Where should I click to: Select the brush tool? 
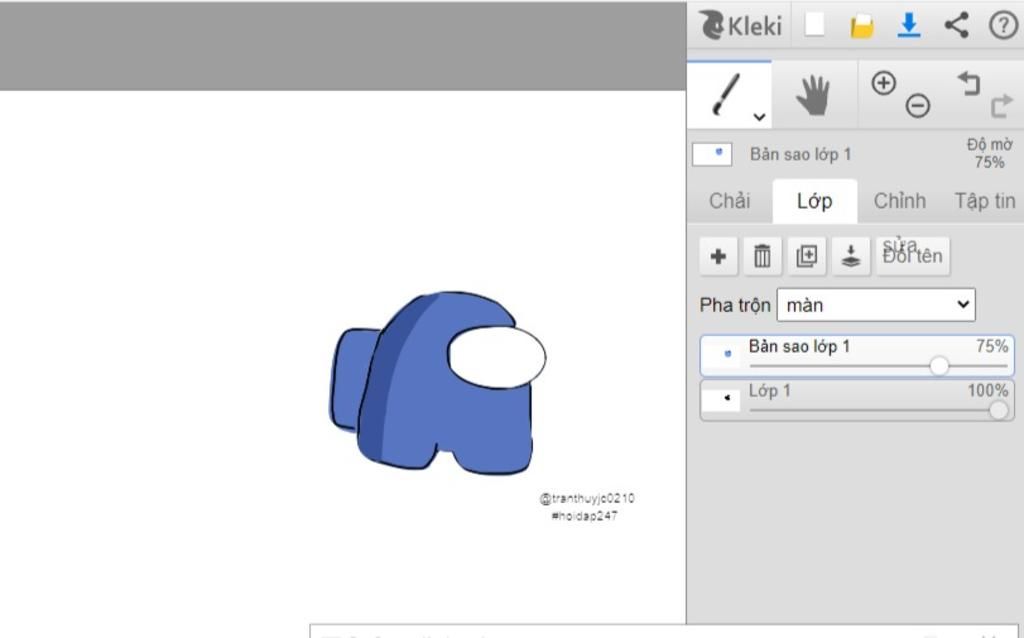[729, 95]
